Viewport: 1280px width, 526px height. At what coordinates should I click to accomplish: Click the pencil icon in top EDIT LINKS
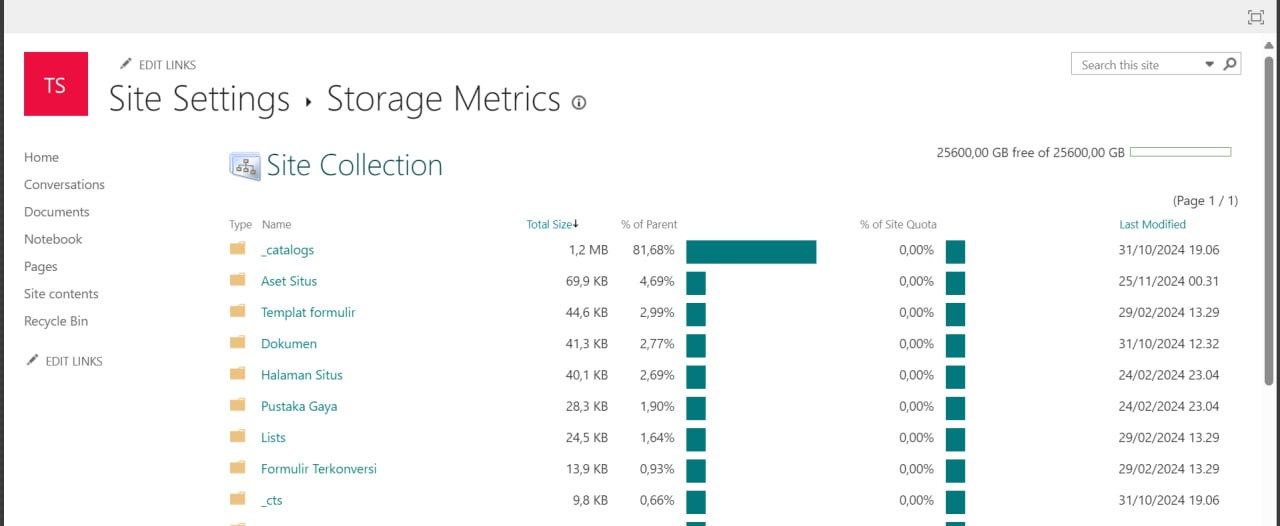[x=126, y=64]
